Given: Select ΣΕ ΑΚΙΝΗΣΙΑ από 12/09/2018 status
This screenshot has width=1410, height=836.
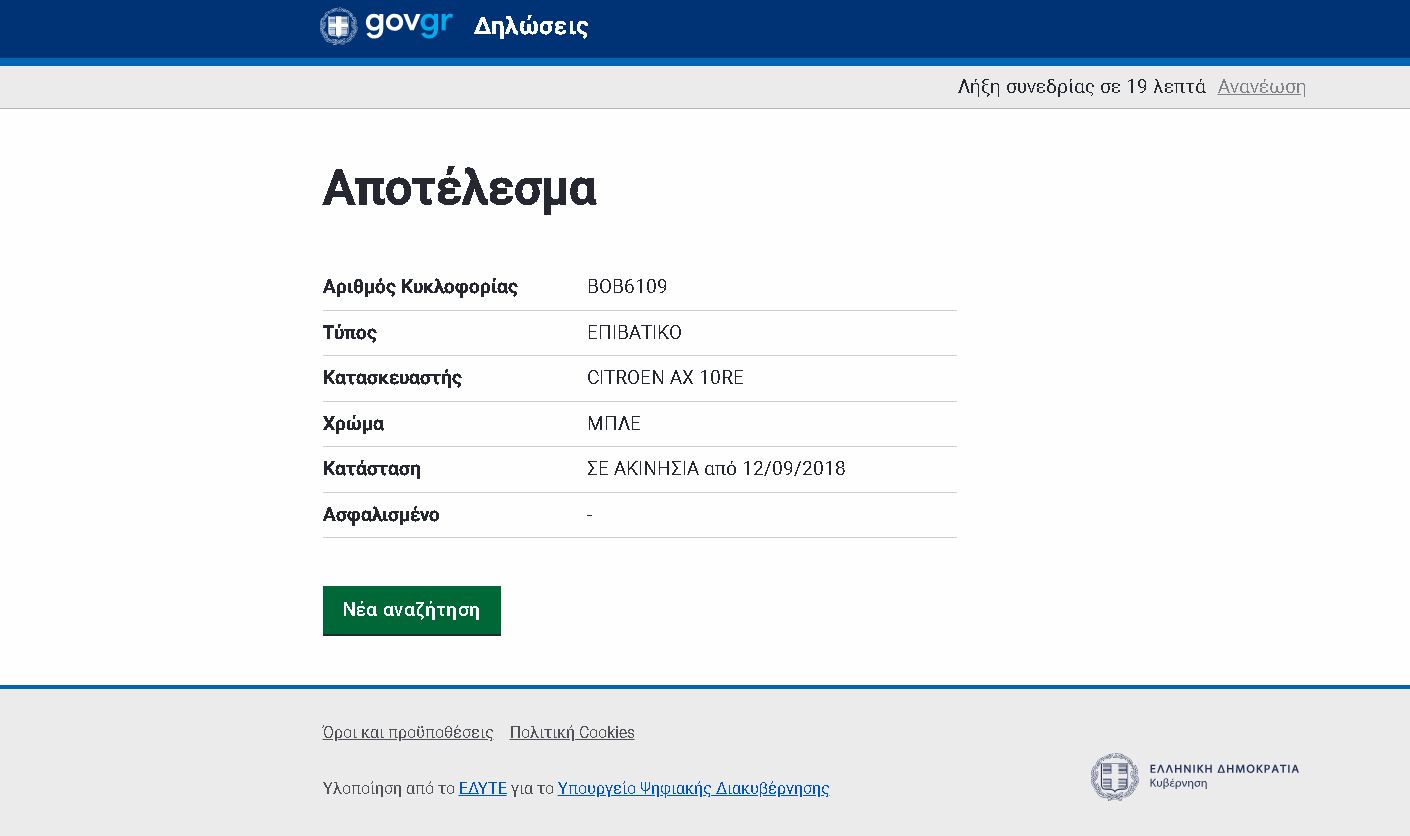Looking at the screenshot, I should tap(716, 469).
